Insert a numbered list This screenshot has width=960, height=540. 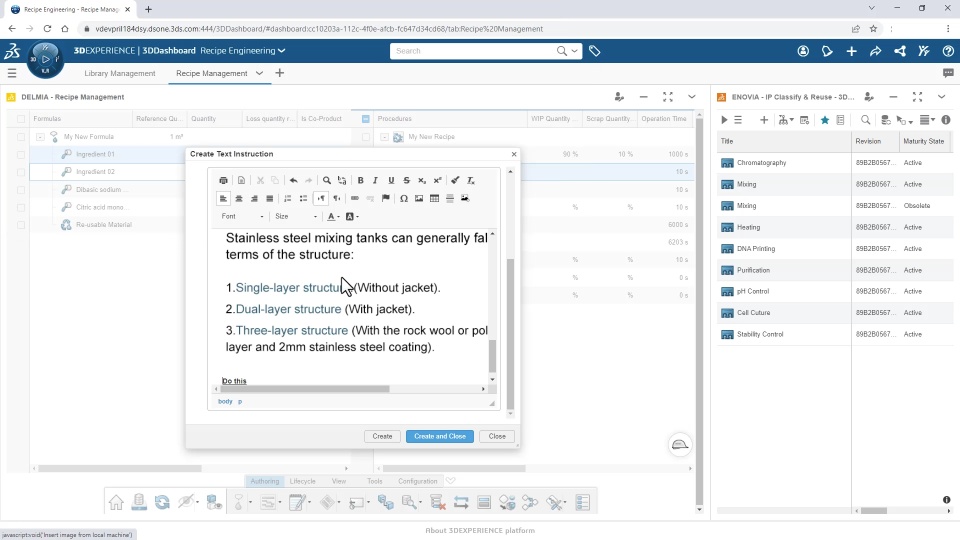[288, 198]
